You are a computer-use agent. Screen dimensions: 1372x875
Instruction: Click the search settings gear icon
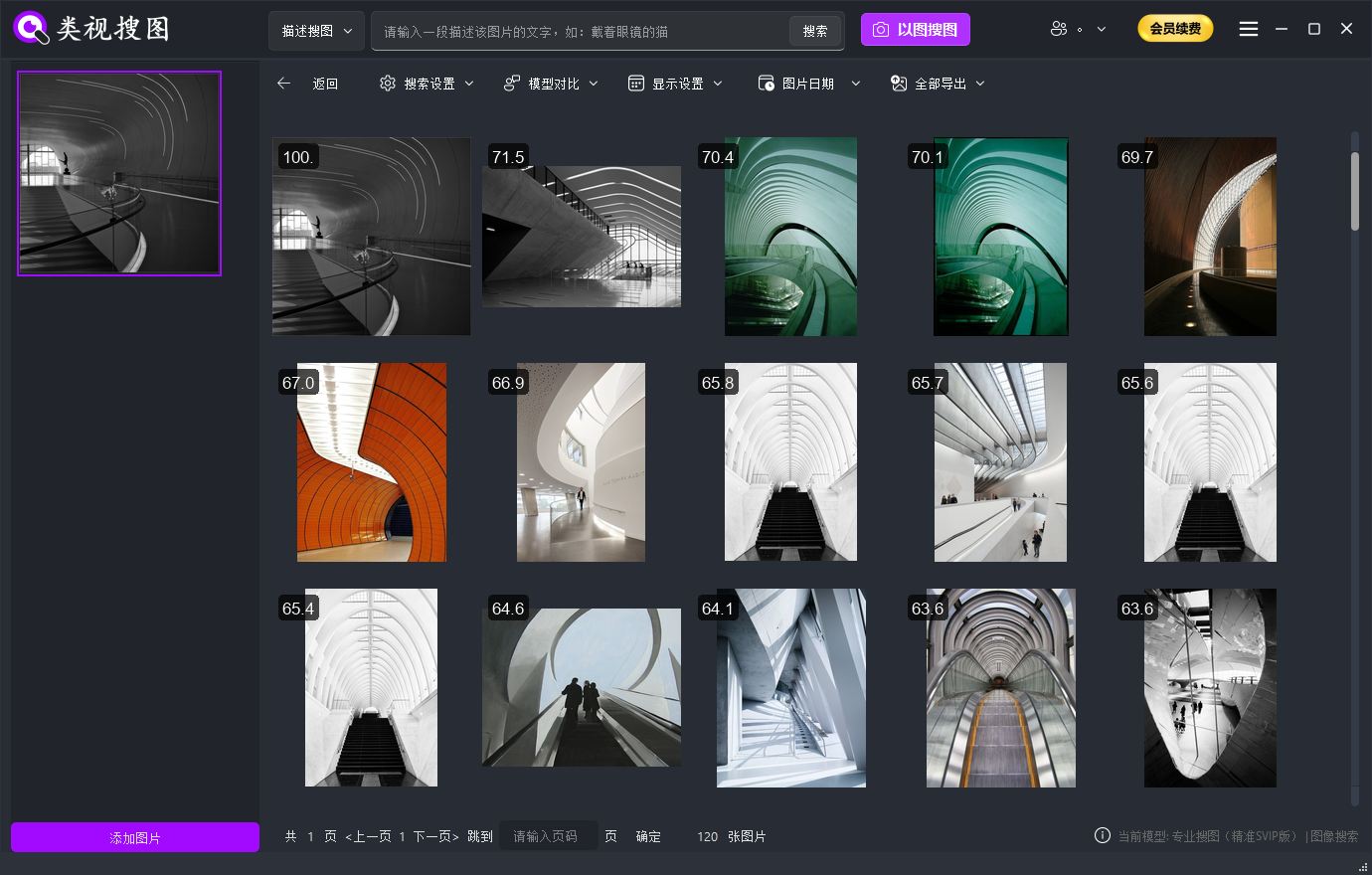tap(388, 84)
